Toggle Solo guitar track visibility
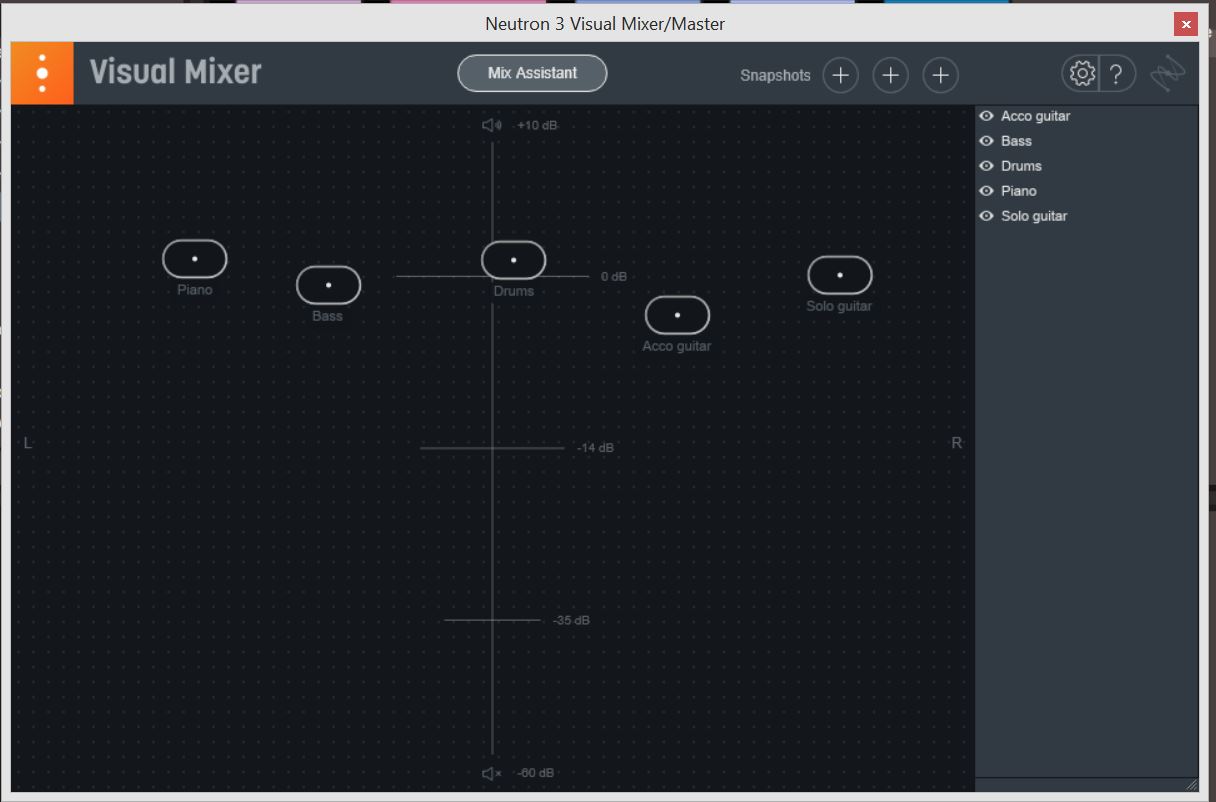The height and width of the screenshot is (802, 1216). (x=986, y=216)
